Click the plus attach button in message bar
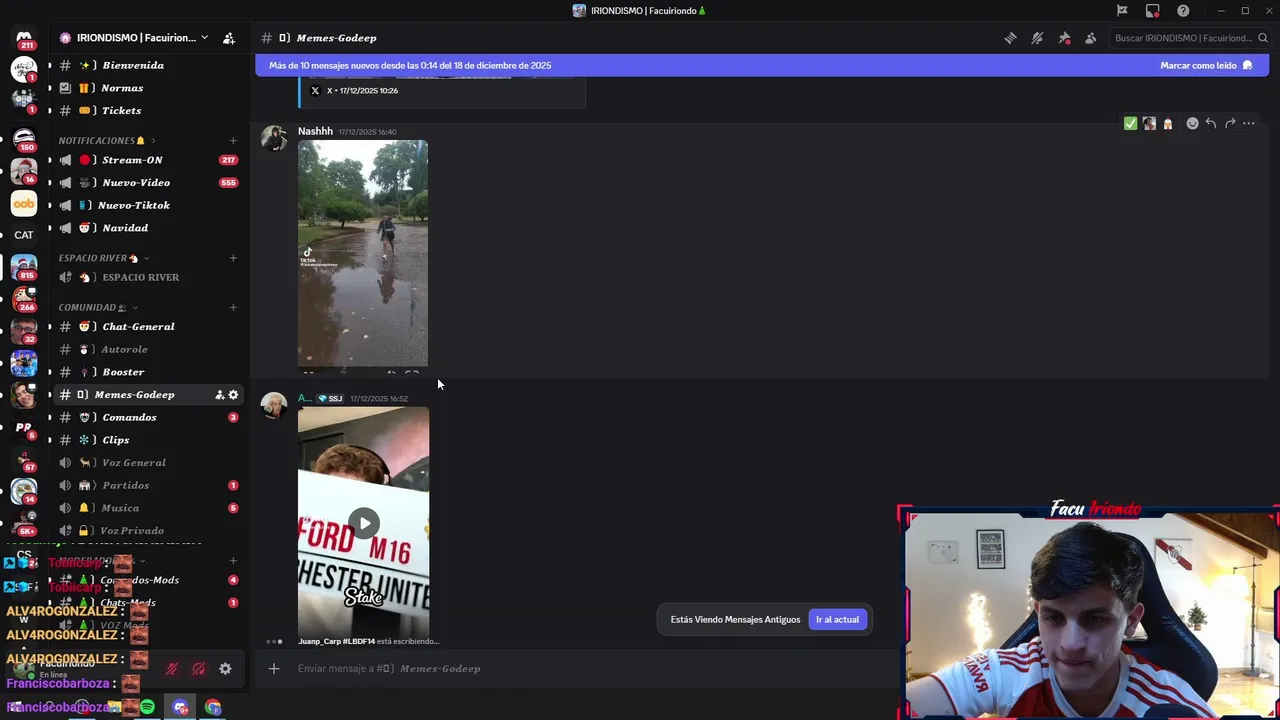 point(274,668)
